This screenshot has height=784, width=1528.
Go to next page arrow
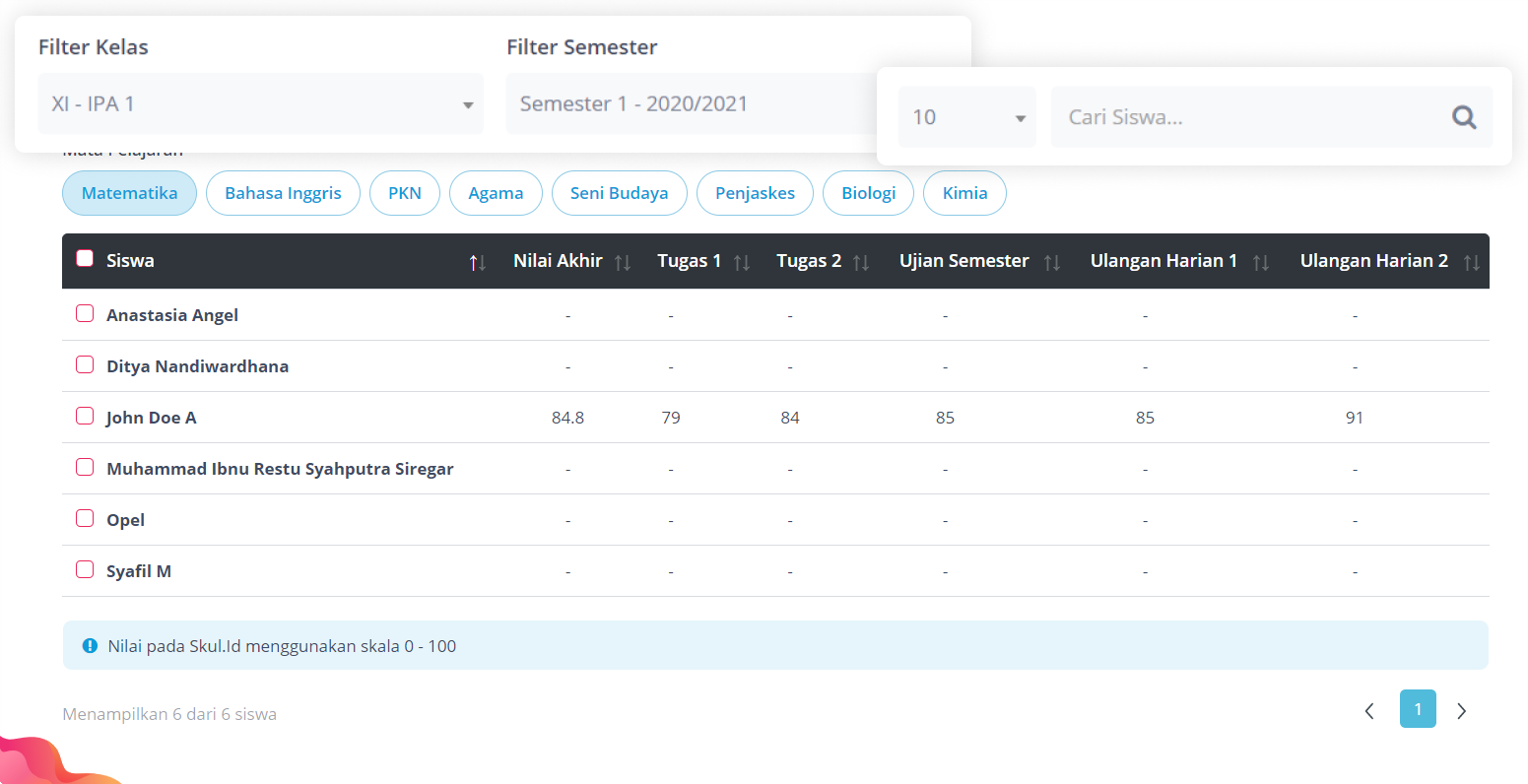coord(1461,711)
